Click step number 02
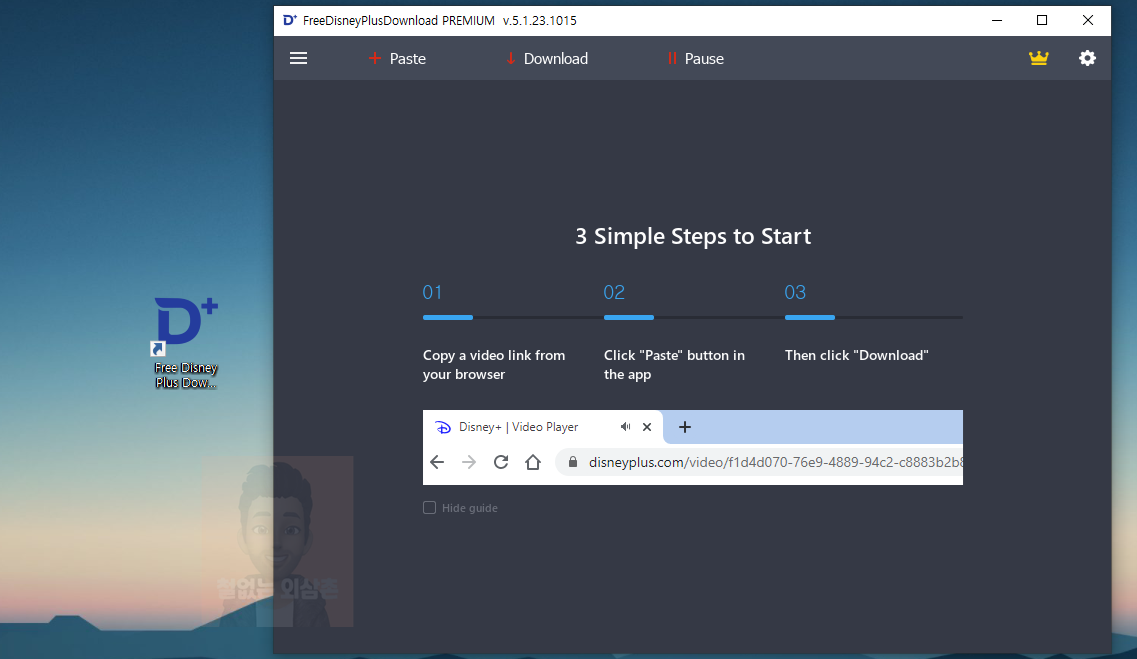The height and width of the screenshot is (659, 1137). tap(613, 292)
